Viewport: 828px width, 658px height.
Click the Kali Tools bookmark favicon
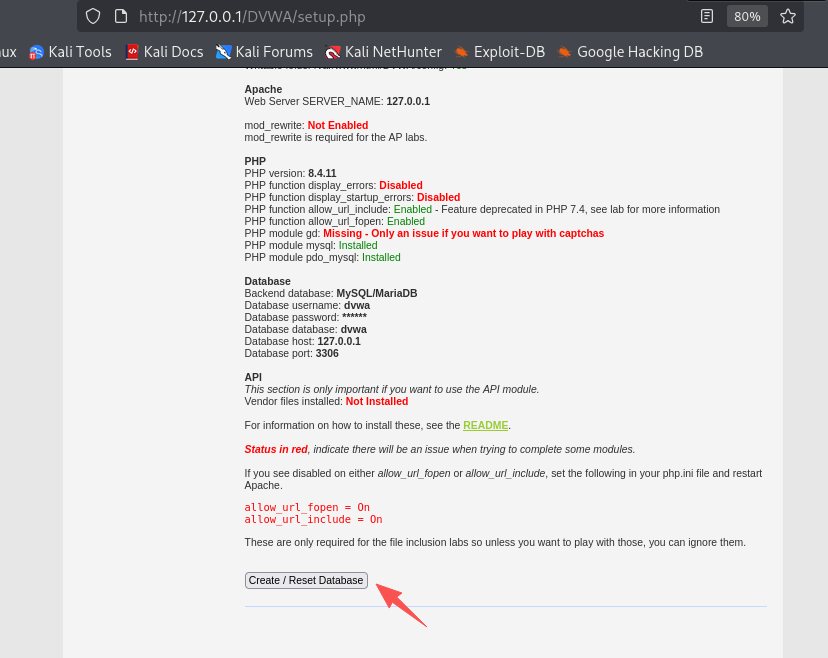[36, 52]
